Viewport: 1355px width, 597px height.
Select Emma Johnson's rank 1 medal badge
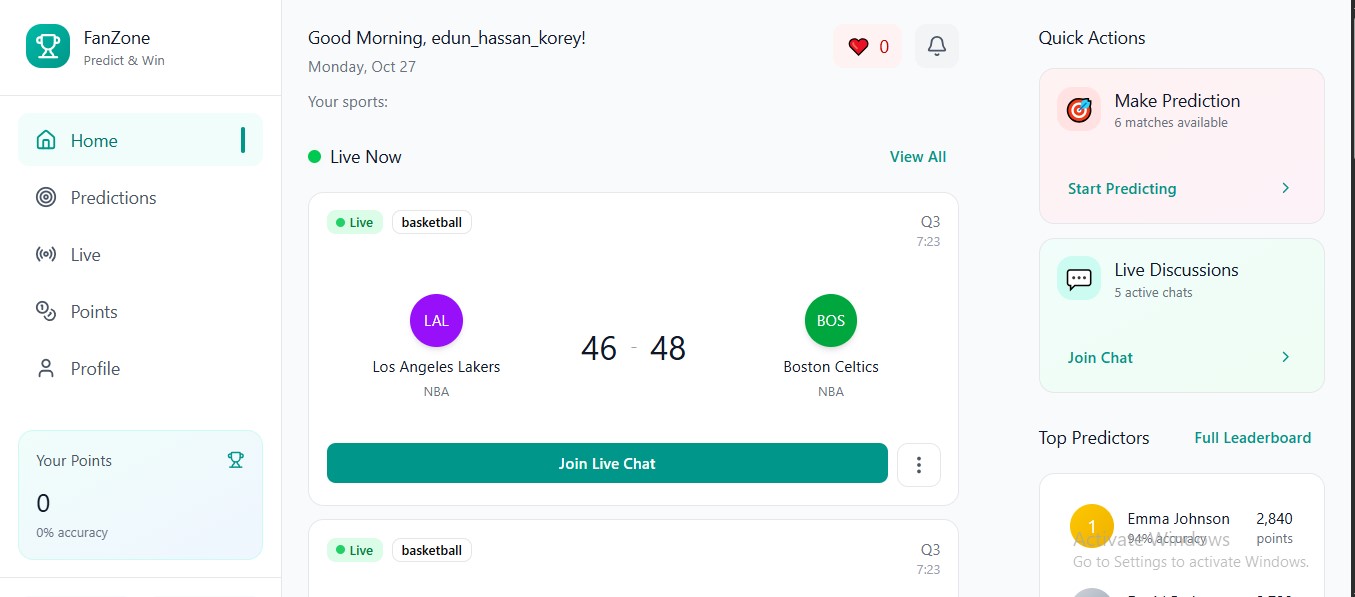pyautogui.click(x=1092, y=526)
